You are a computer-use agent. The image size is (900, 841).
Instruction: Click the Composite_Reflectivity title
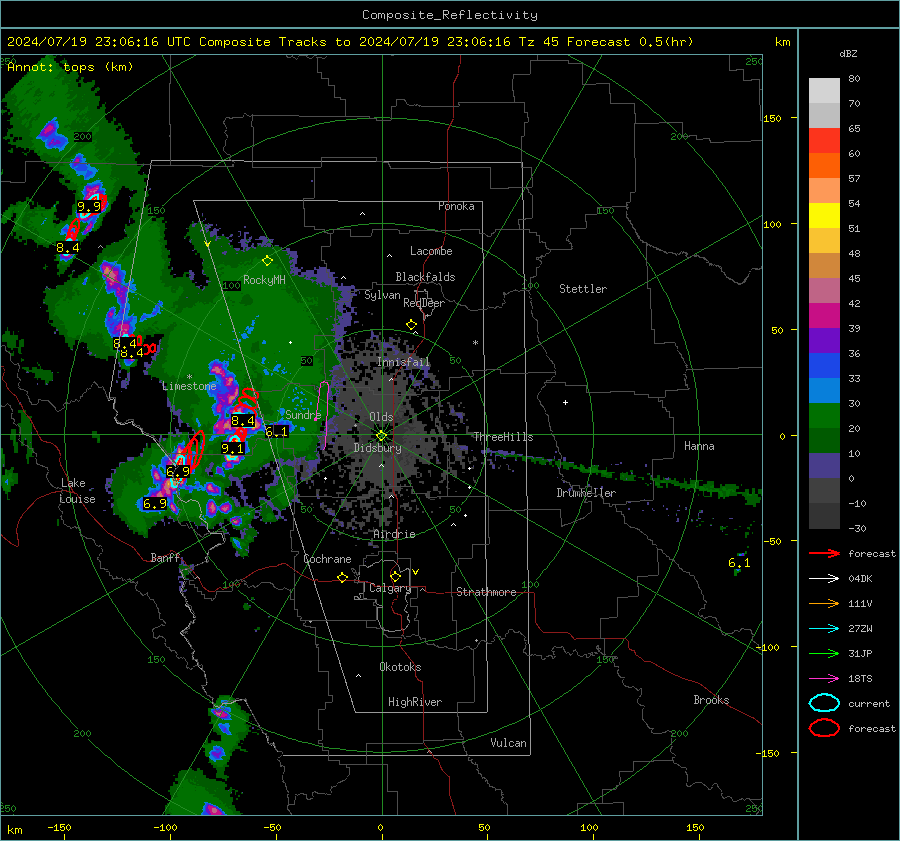point(449,15)
